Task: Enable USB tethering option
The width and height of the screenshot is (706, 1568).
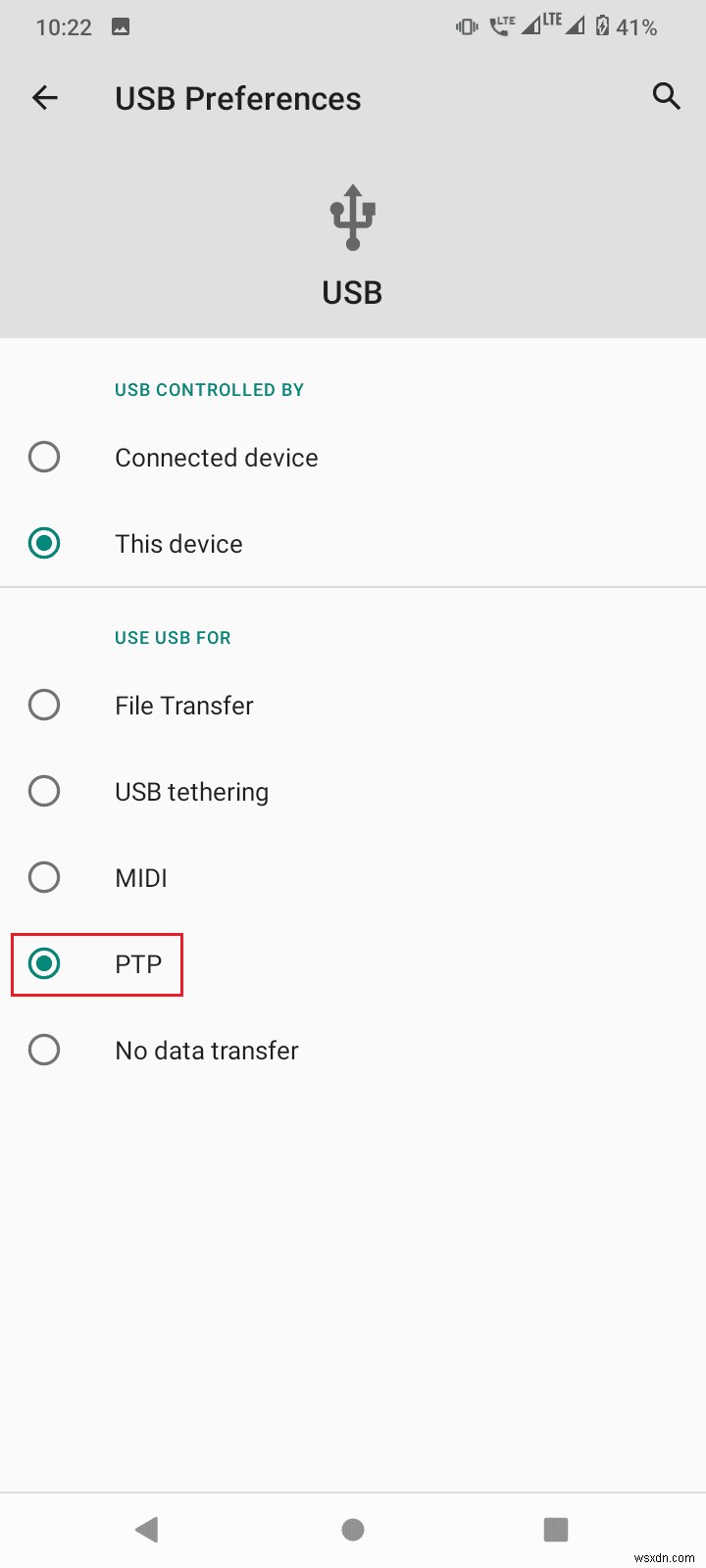Action: click(191, 791)
